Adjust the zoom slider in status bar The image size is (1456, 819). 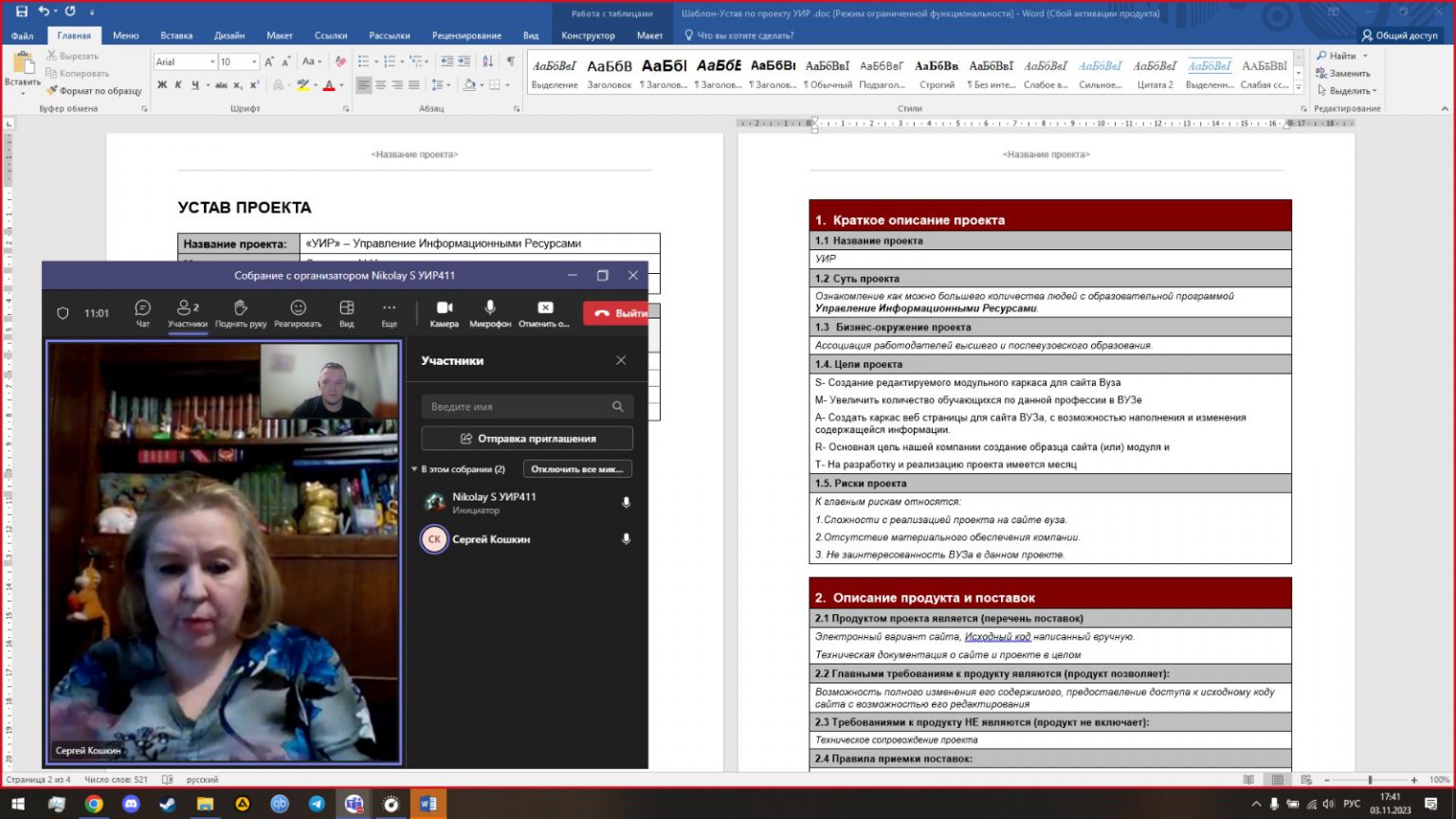pyautogui.click(x=1370, y=780)
